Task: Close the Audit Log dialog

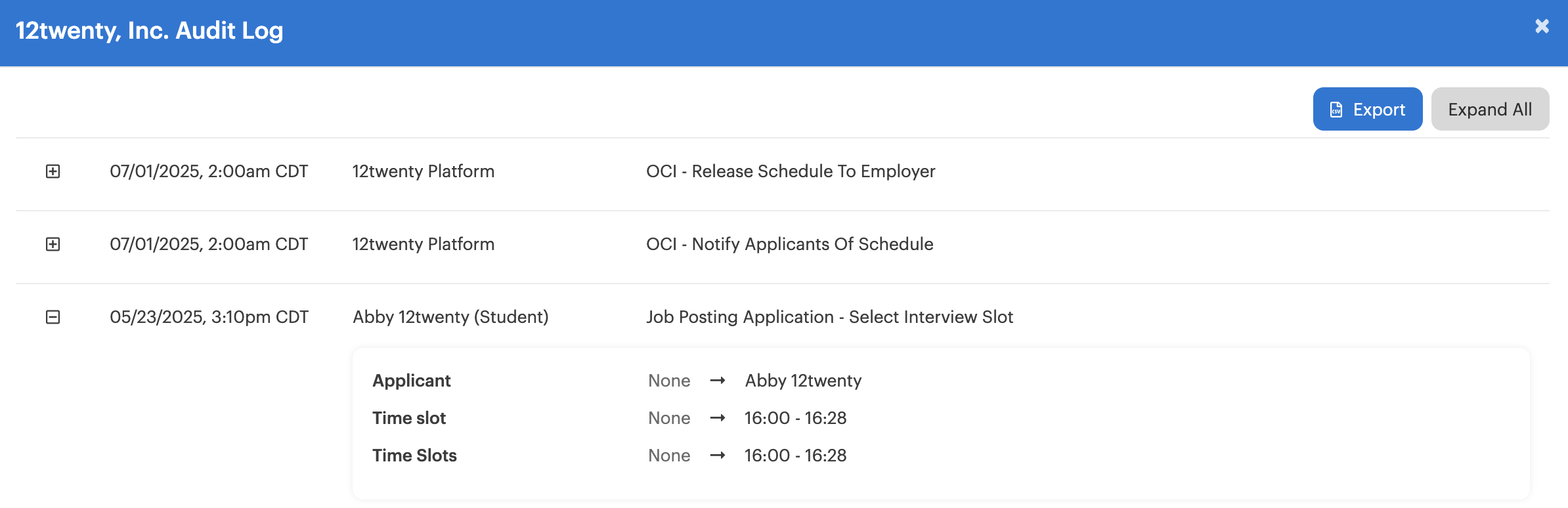Action: (1542, 26)
